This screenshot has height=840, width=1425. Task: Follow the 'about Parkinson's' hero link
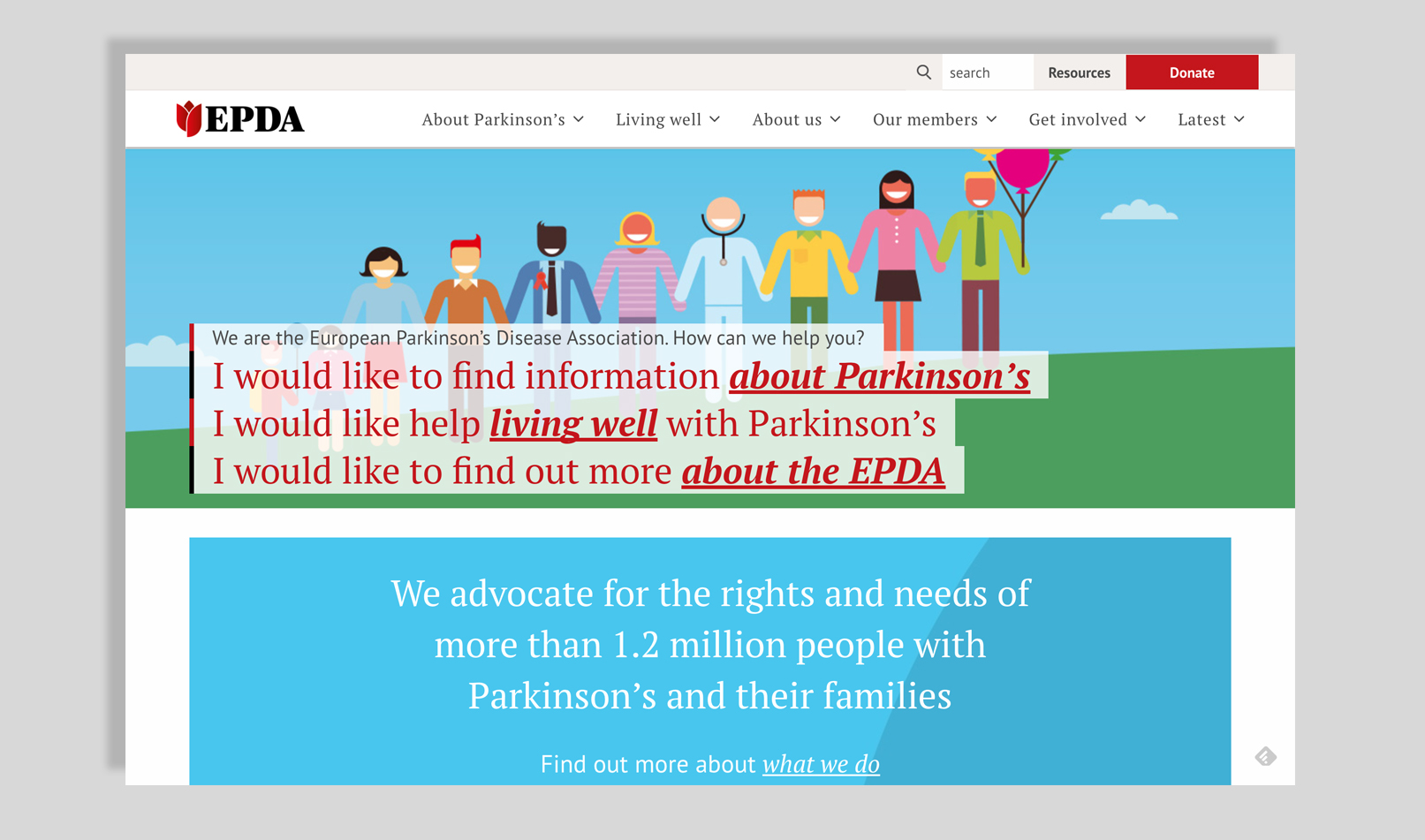point(879,376)
